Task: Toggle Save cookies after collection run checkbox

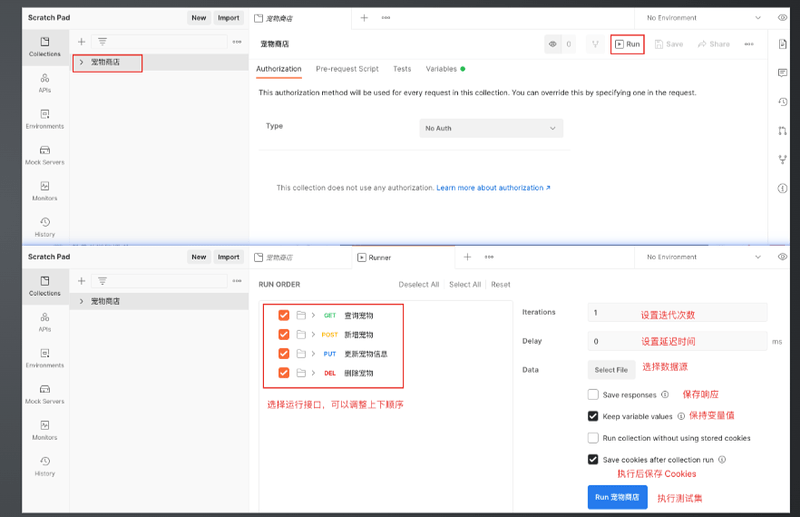Action: pos(593,459)
